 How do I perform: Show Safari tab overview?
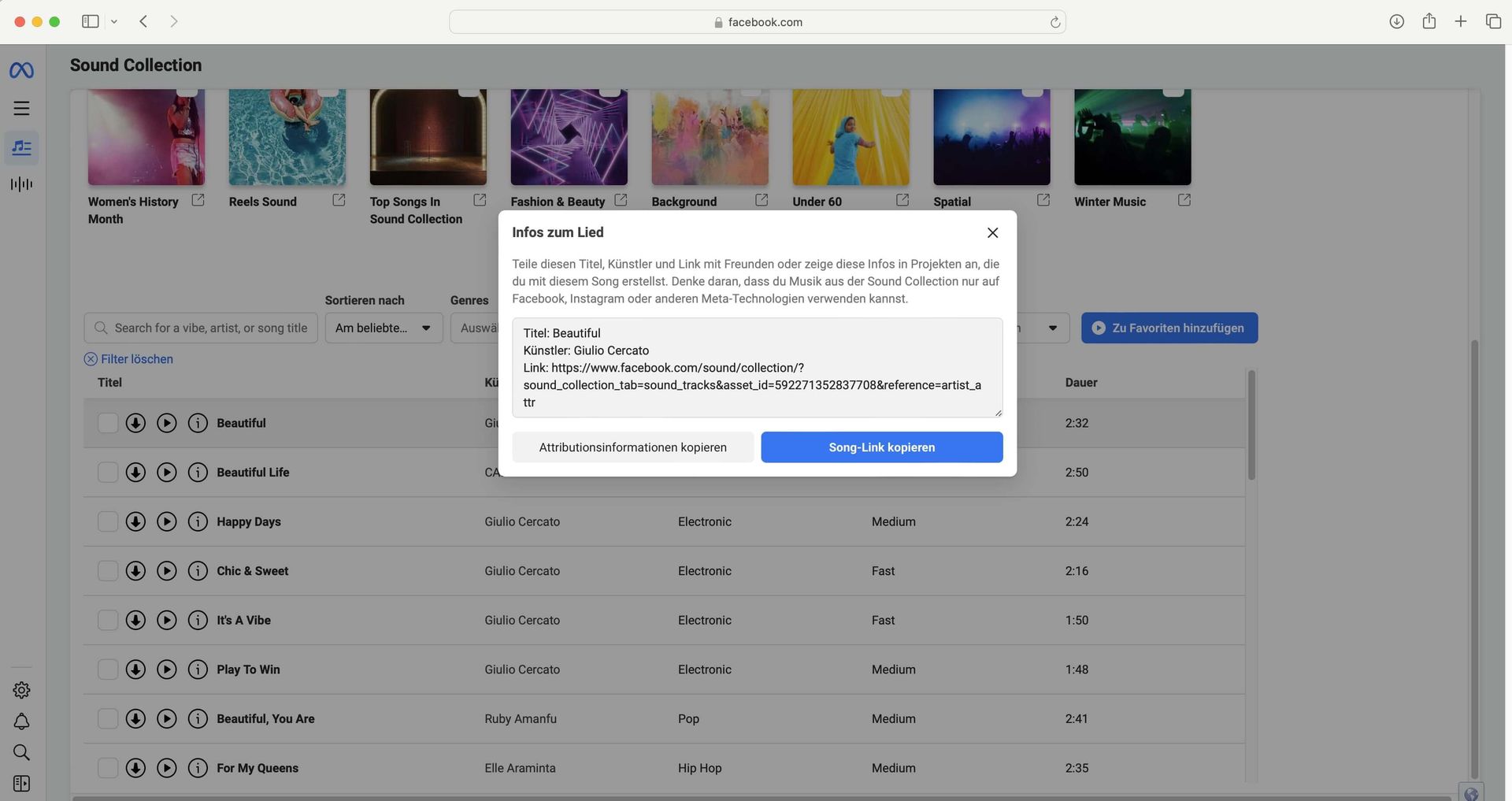coord(1492,22)
